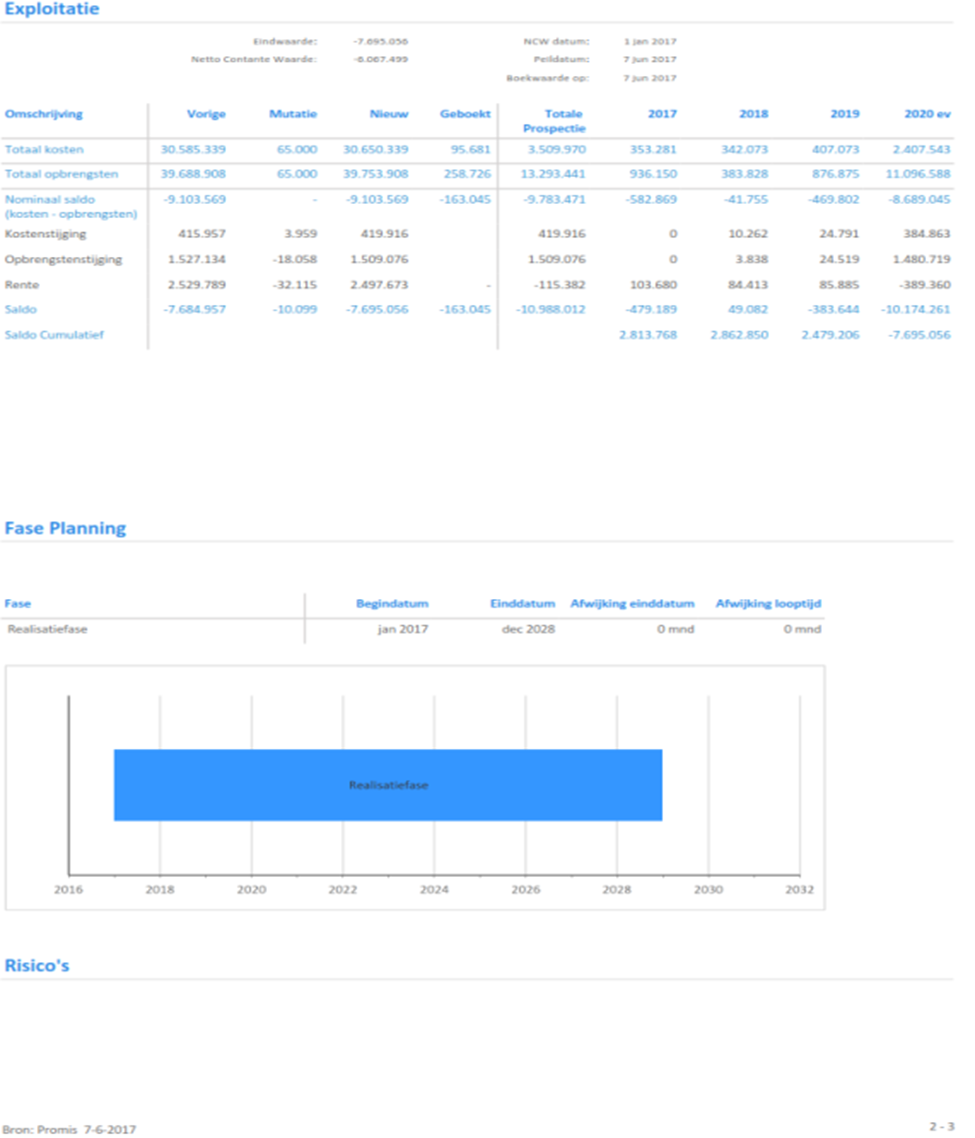Viewport: 975px width, 1138px height.
Task: Click the value 13.293.441 in Totaal opbrengsten
Action: click(553, 174)
